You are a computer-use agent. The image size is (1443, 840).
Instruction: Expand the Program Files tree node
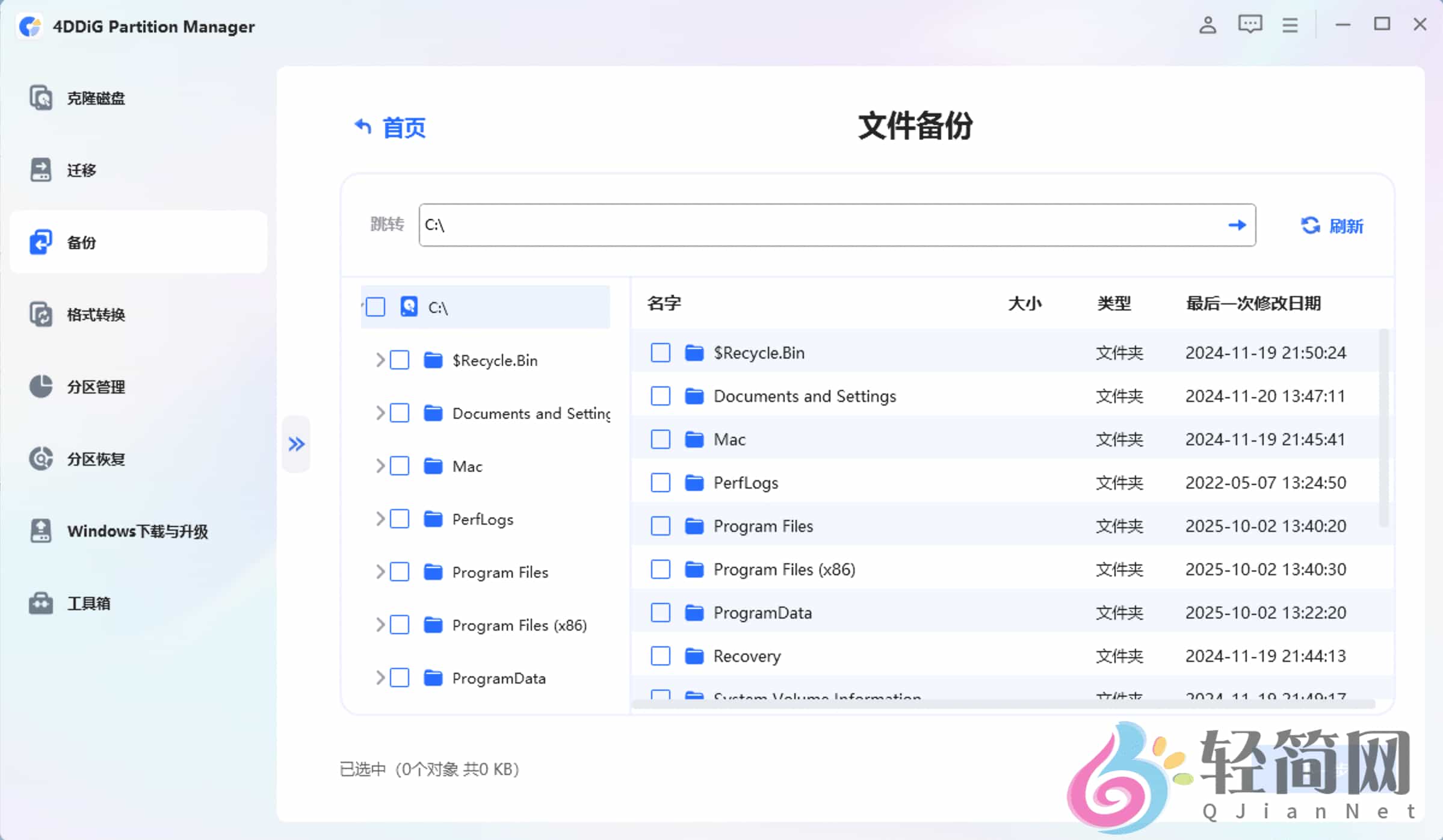click(x=380, y=572)
